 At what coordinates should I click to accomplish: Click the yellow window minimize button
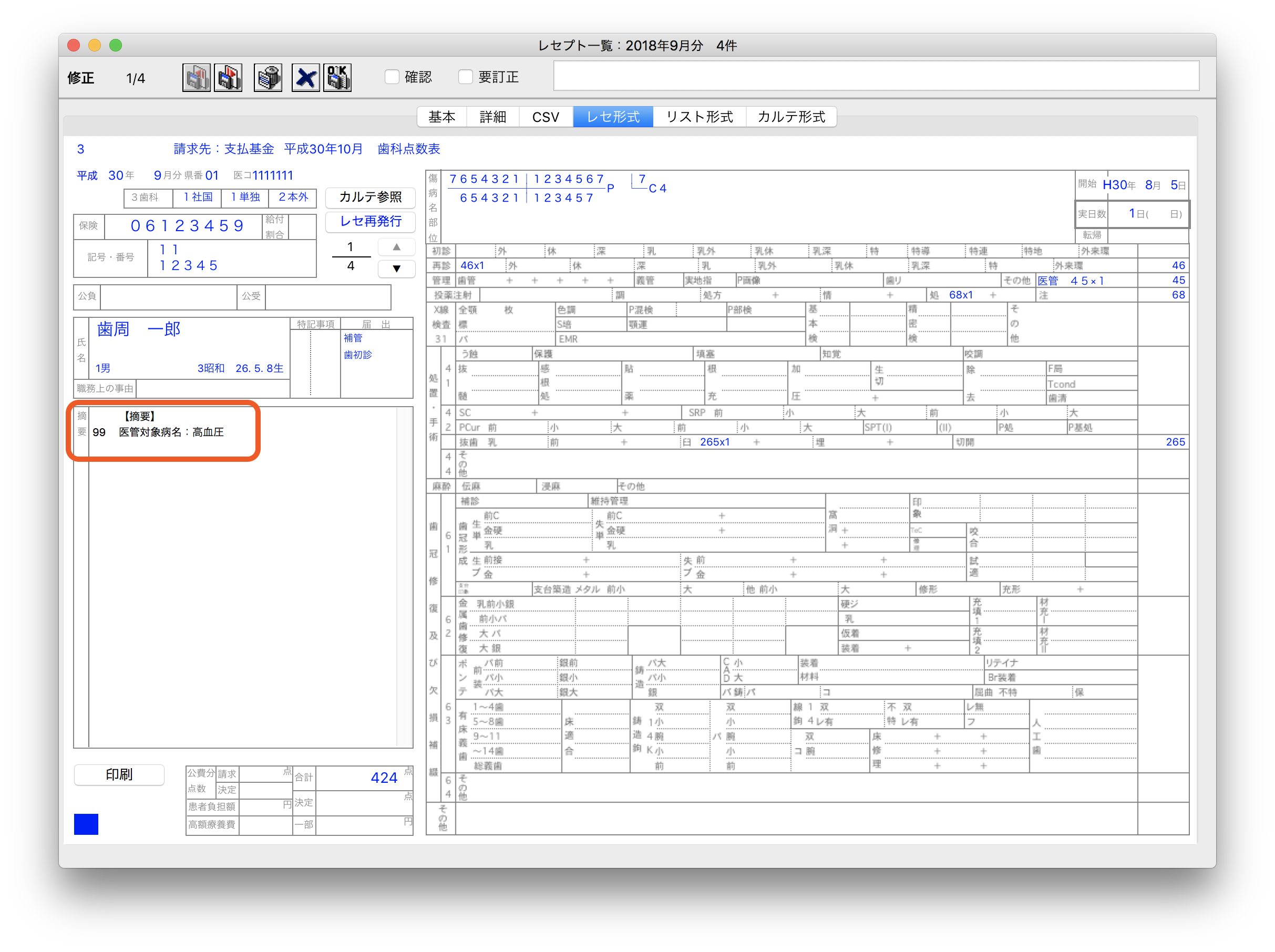point(95,46)
